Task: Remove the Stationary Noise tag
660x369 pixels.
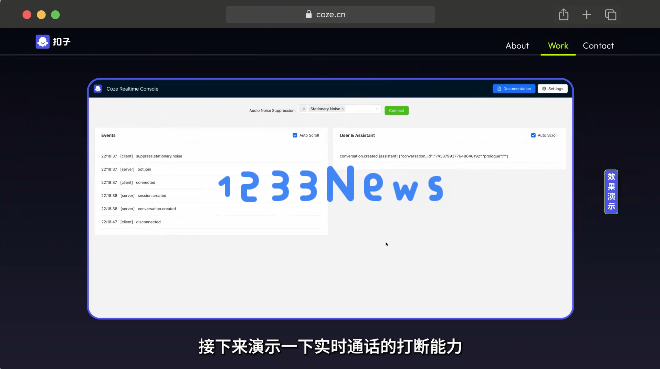Action: coord(343,109)
